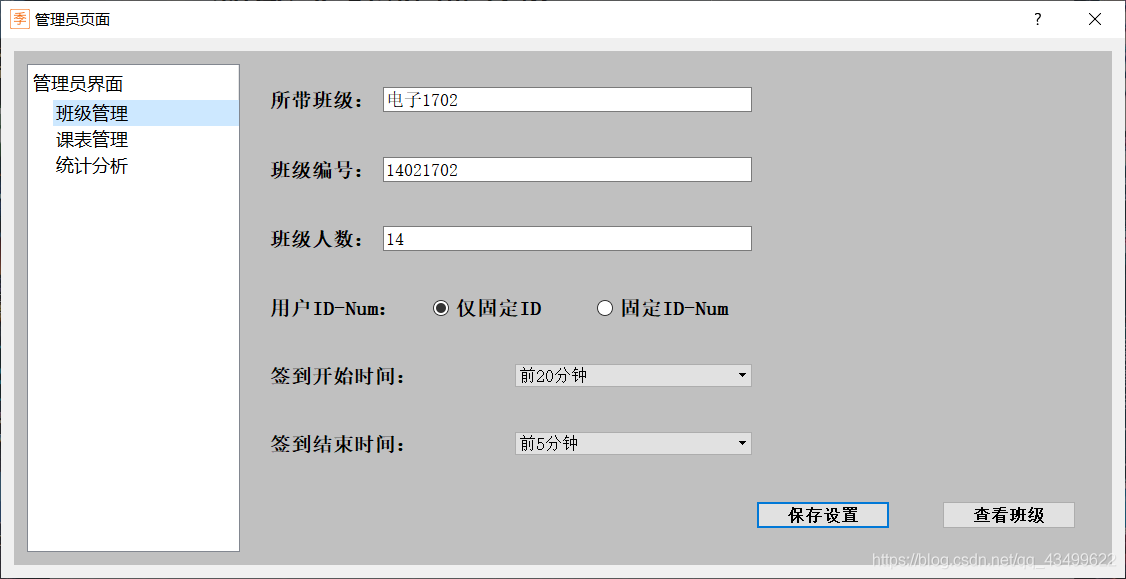Click the 签到开始时间: label

coord(338,376)
